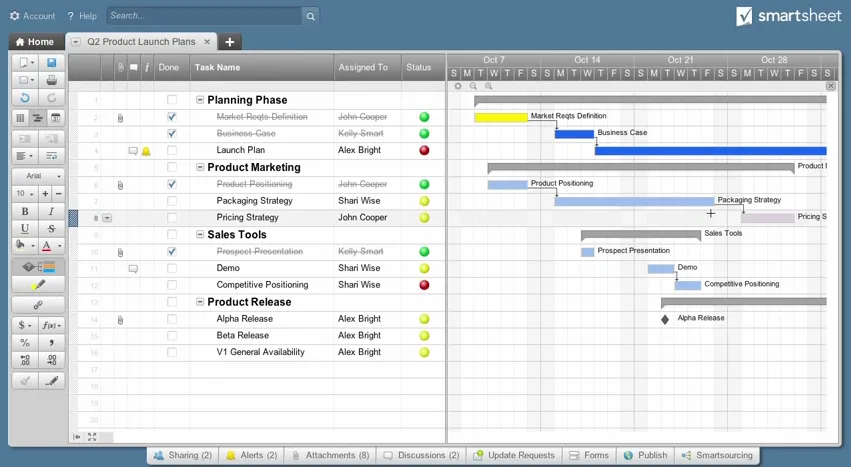Toggle Italic formatting
851x467 pixels.
click(52, 211)
